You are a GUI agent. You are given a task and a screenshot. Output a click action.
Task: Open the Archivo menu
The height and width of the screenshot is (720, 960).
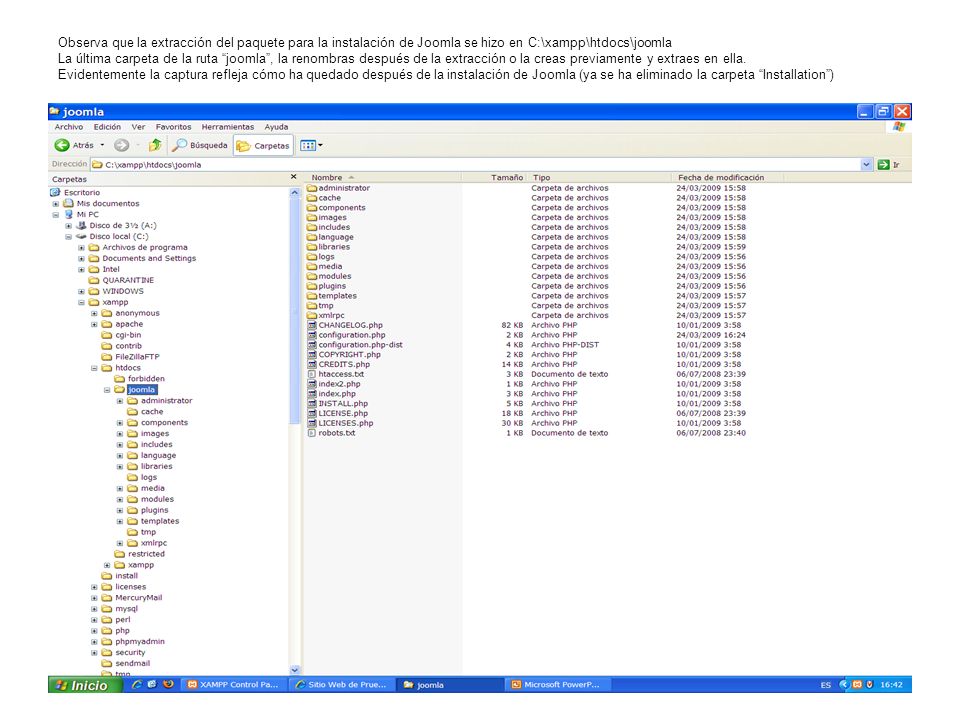coord(69,127)
